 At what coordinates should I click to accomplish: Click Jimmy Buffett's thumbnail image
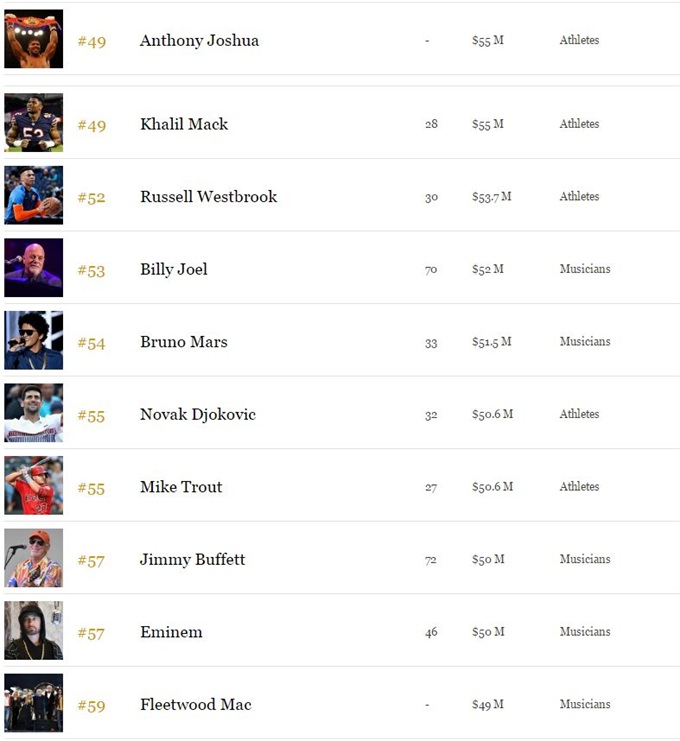(34, 558)
